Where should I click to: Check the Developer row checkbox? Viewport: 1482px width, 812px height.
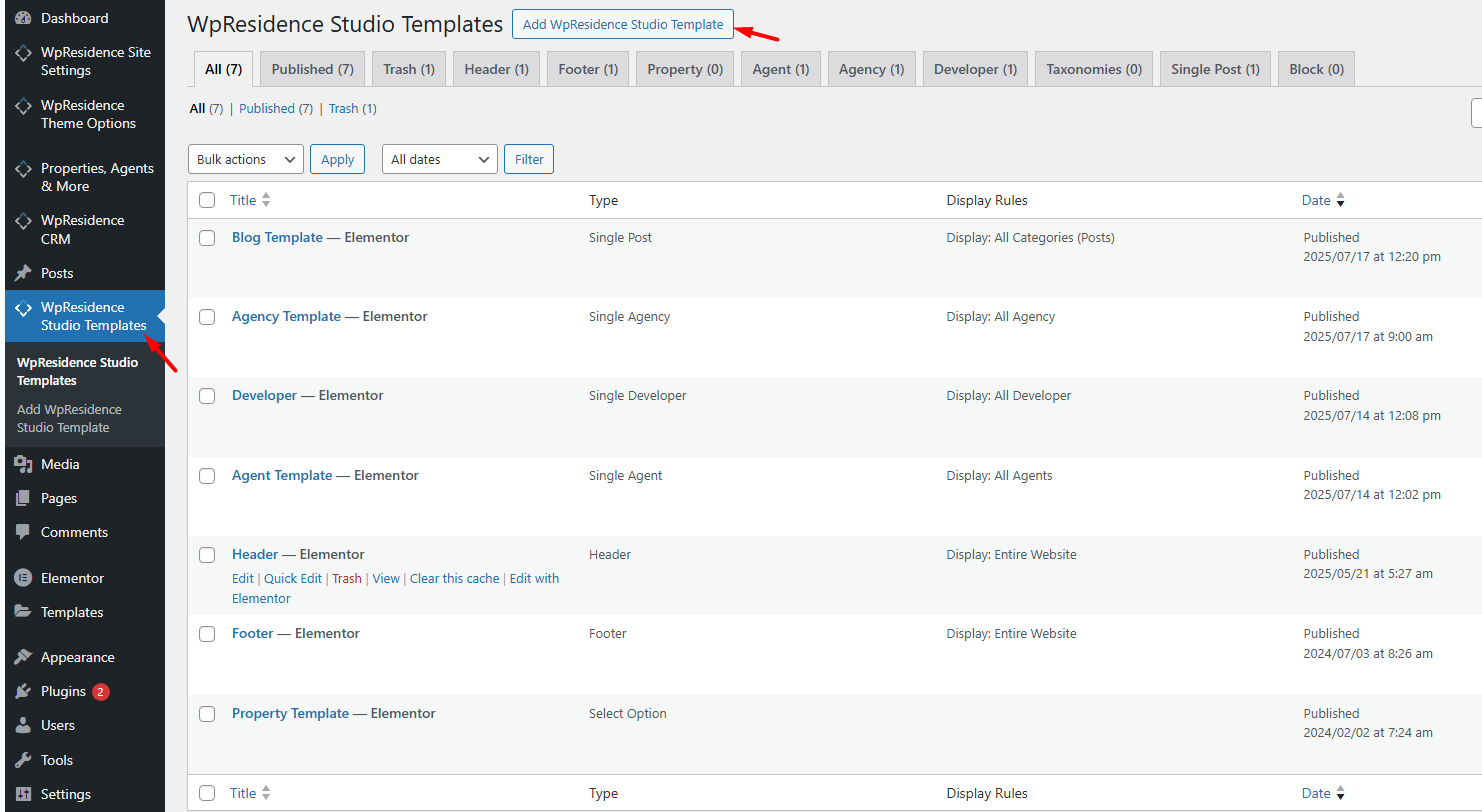207,396
